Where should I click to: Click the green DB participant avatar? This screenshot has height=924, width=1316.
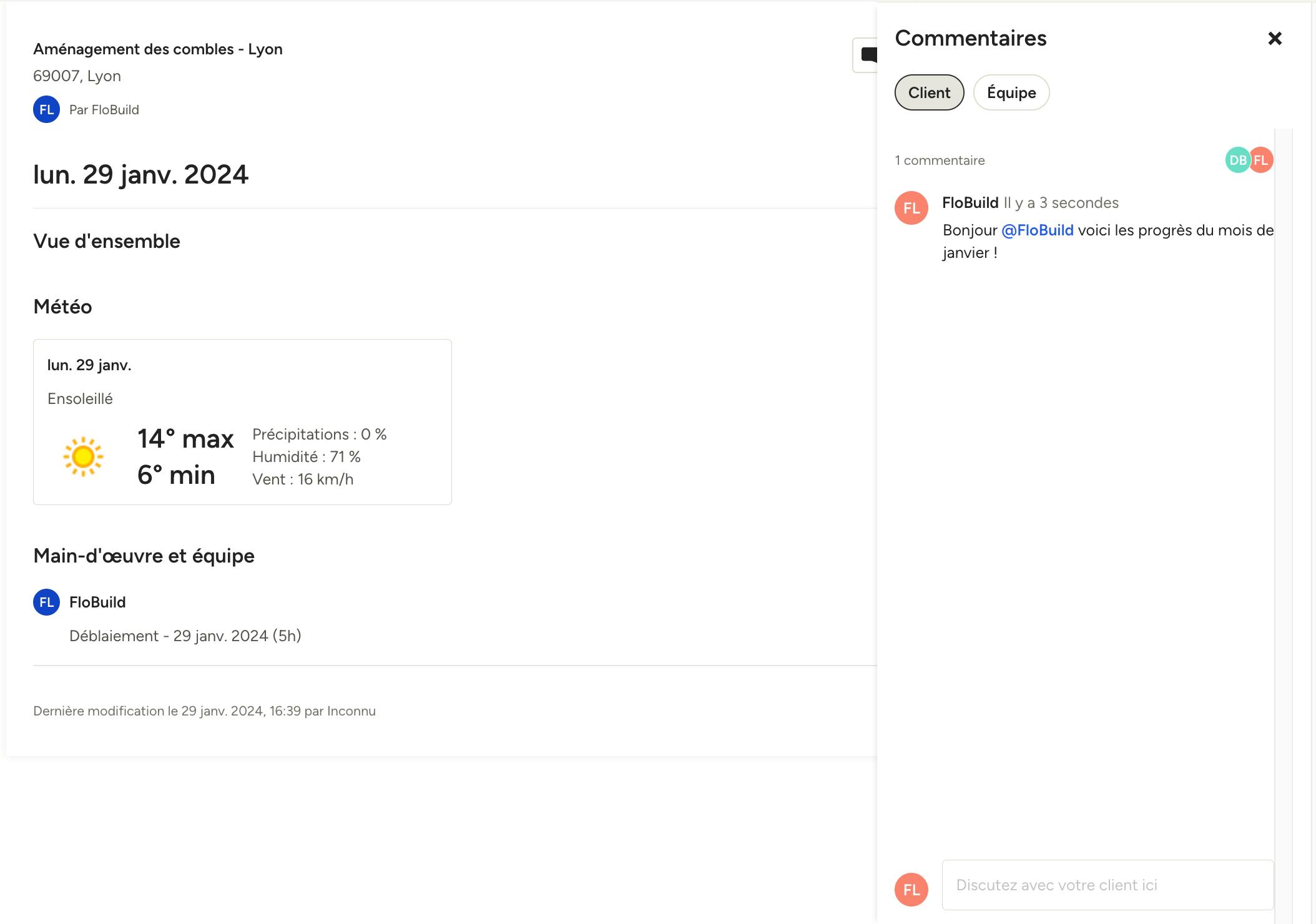[1237, 160]
